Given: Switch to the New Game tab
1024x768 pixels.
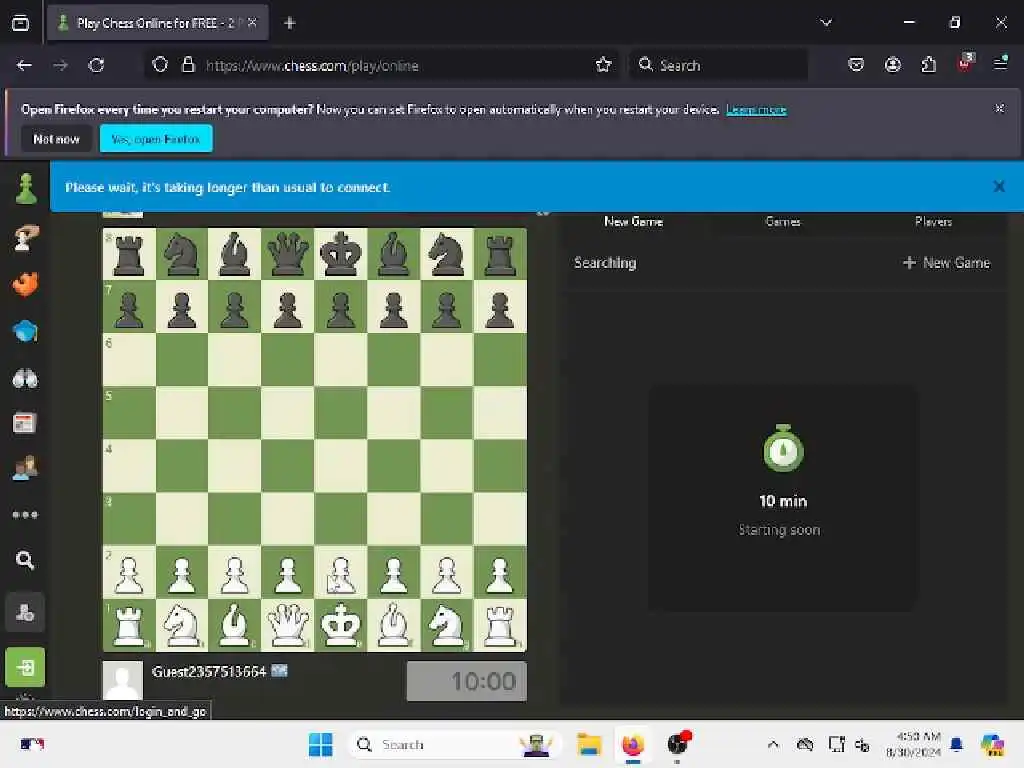Looking at the screenshot, I should [633, 221].
